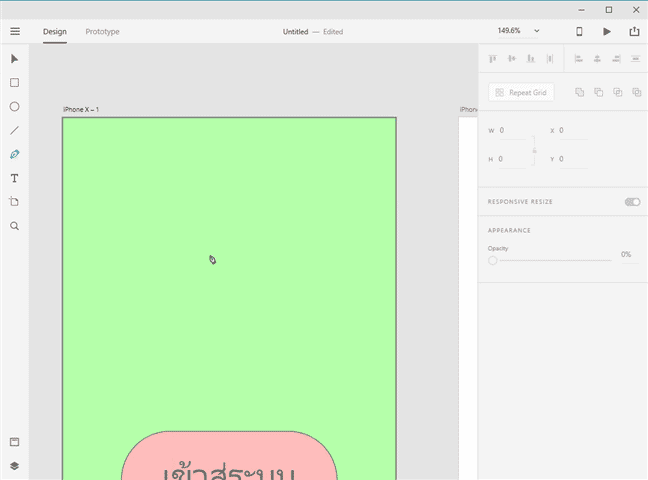Select the Artboard tool
This screenshot has height=480, width=648.
pyautogui.click(x=14, y=202)
